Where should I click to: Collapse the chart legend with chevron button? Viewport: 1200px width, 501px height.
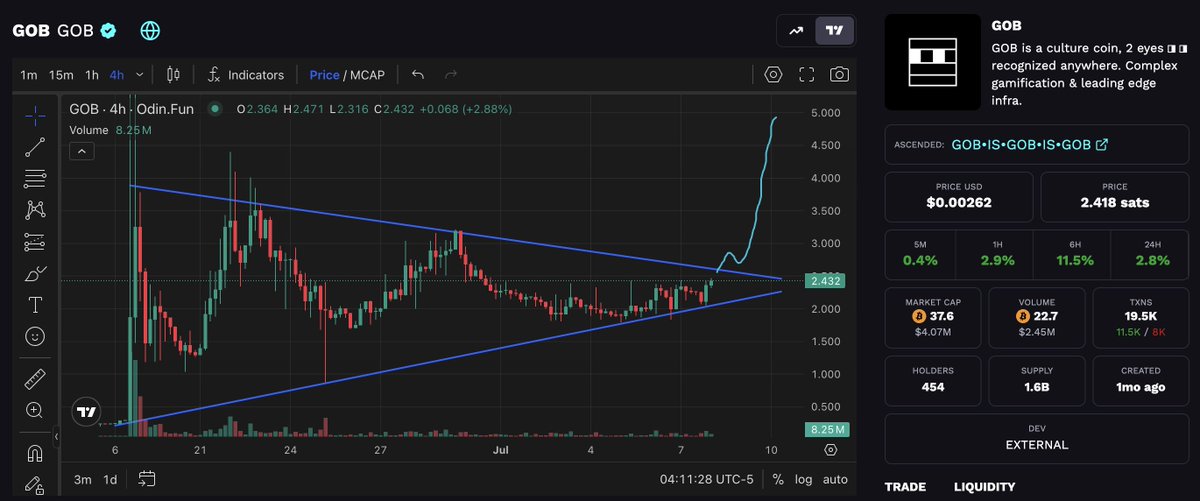pyautogui.click(x=81, y=151)
